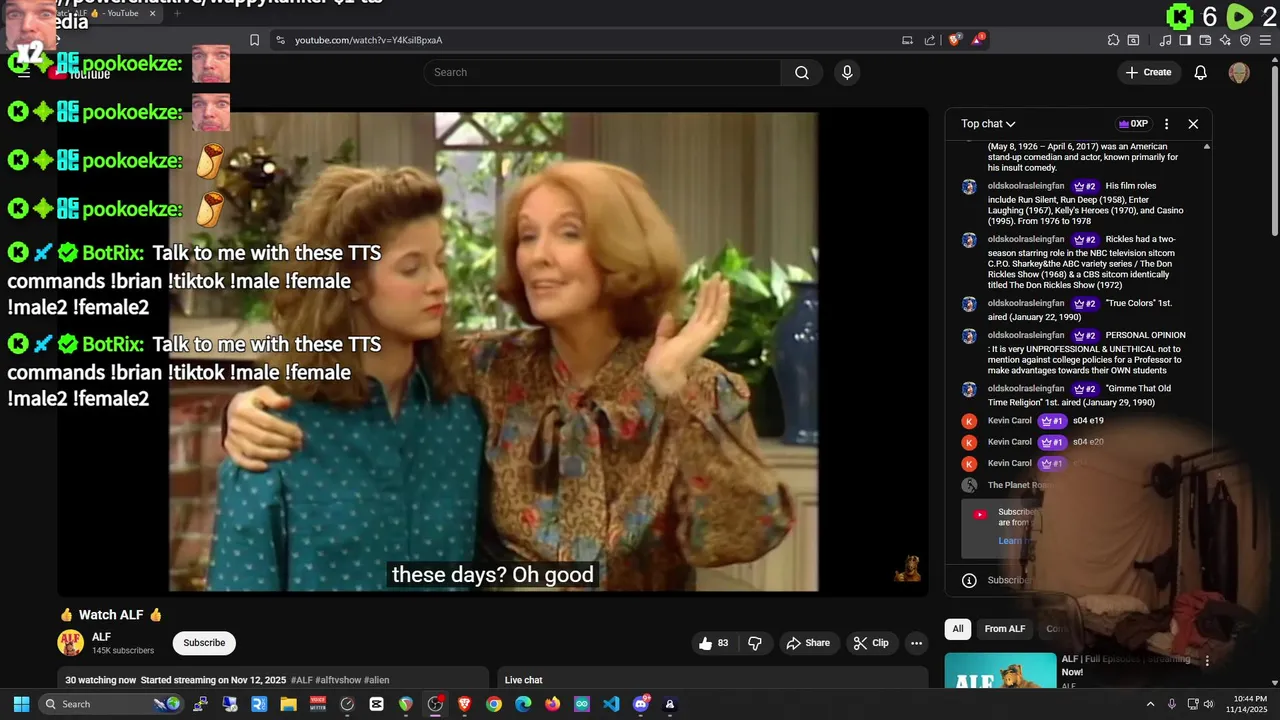Click the install/cast icon in address bar

pyautogui.click(x=907, y=40)
